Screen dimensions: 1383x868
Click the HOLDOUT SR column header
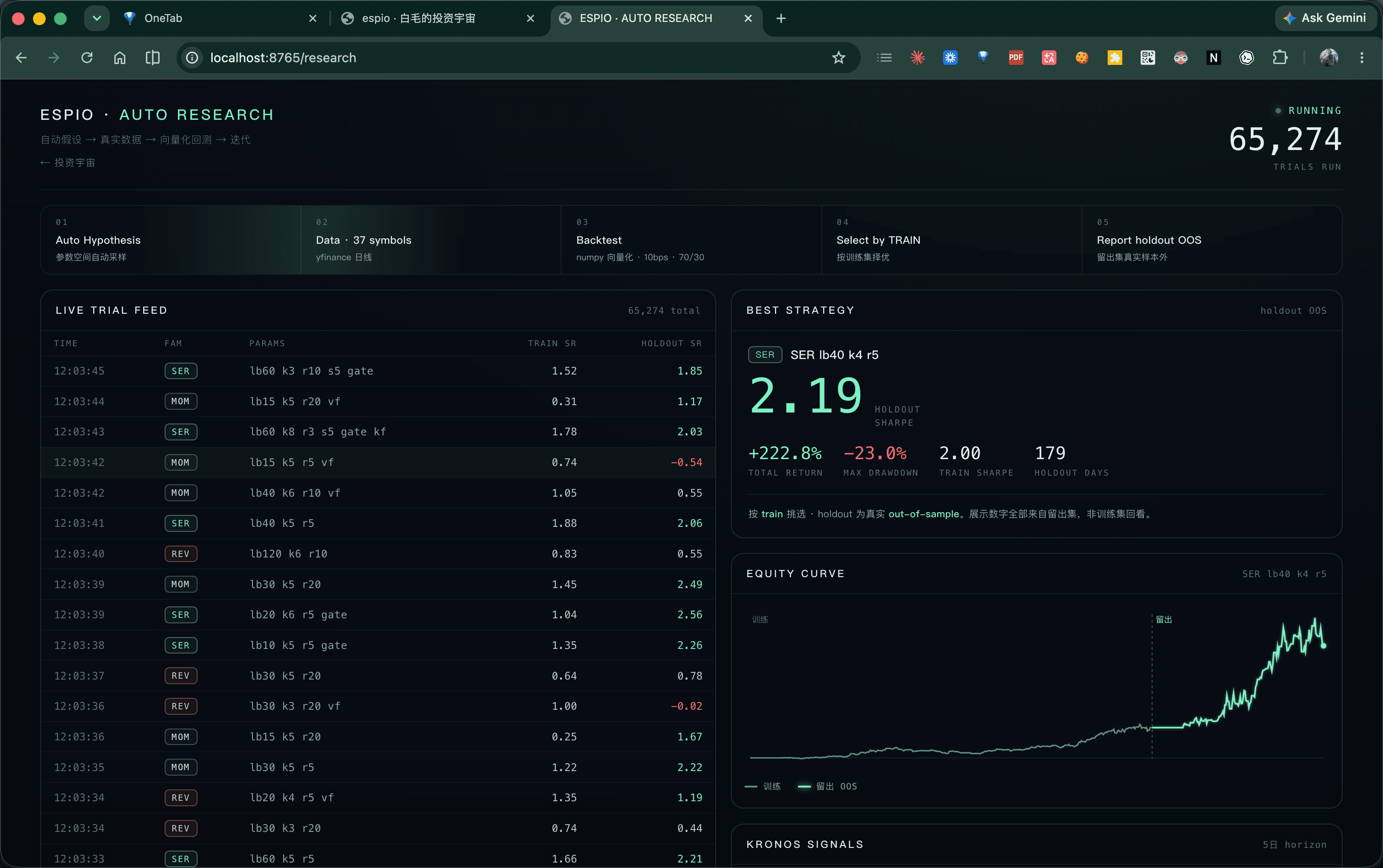(x=671, y=343)
